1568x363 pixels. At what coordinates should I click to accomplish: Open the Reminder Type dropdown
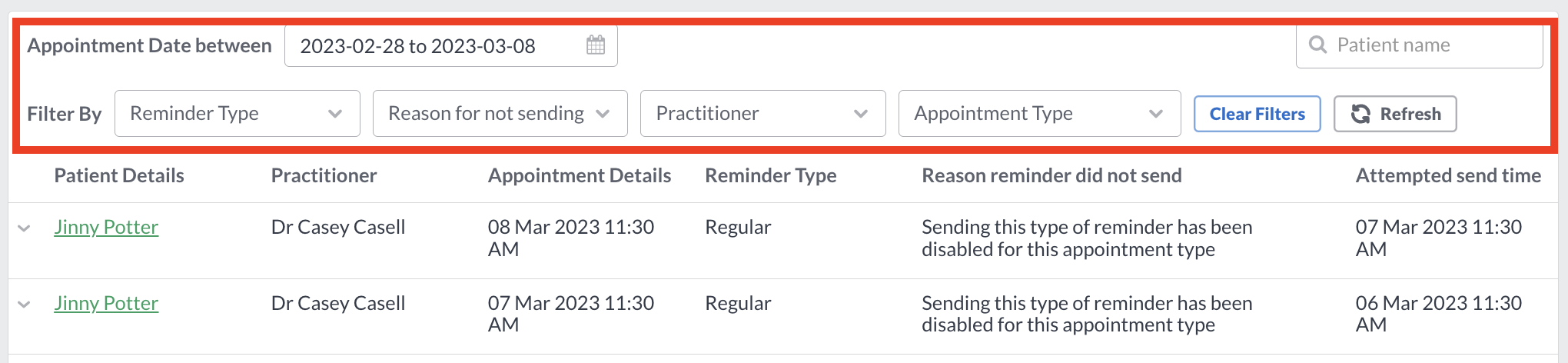(x=238, y=114)
